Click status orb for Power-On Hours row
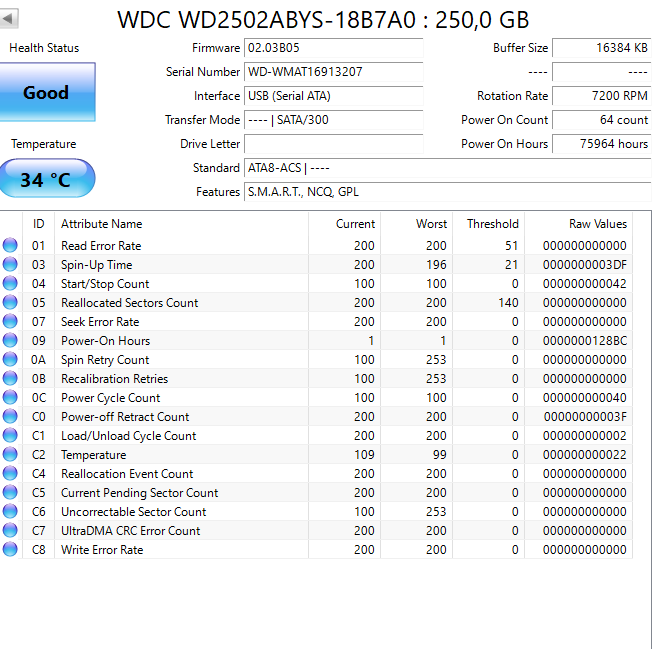The width and height of the screenshot is (655, 649). tap(10, 340)
